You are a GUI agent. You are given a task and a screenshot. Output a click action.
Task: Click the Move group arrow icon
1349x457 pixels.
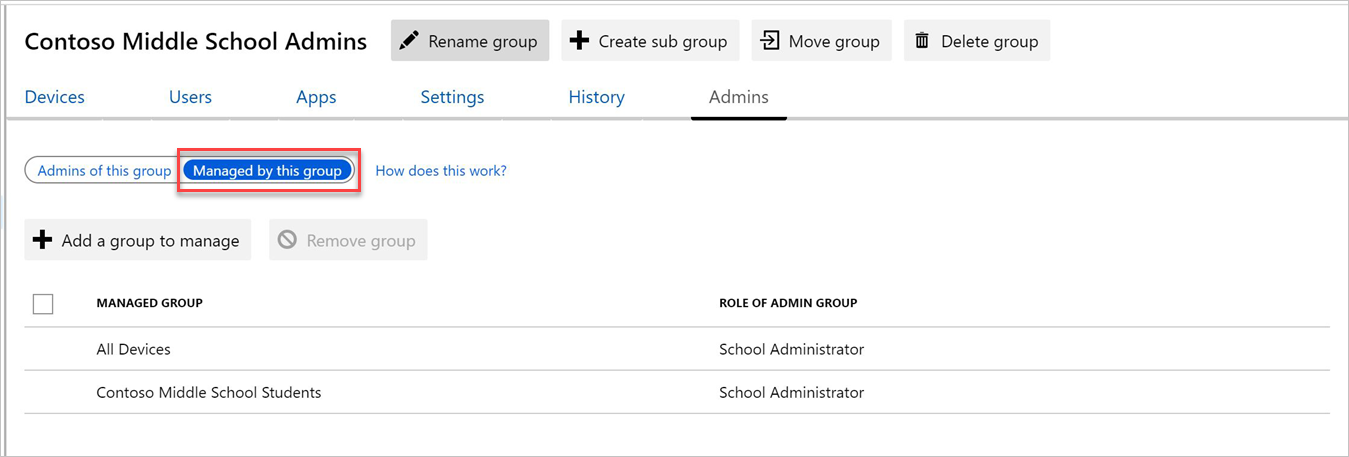click(769, 41)
